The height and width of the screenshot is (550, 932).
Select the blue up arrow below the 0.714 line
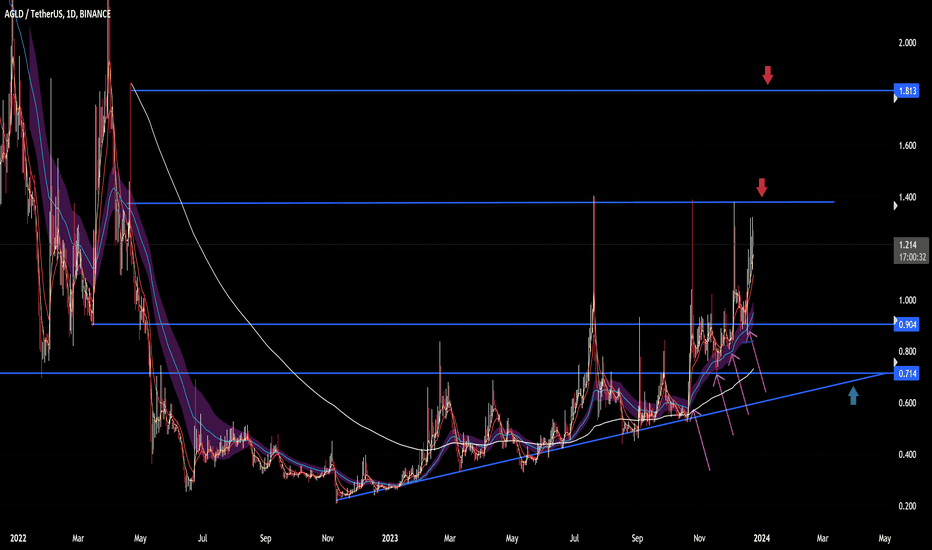[853, 396]
